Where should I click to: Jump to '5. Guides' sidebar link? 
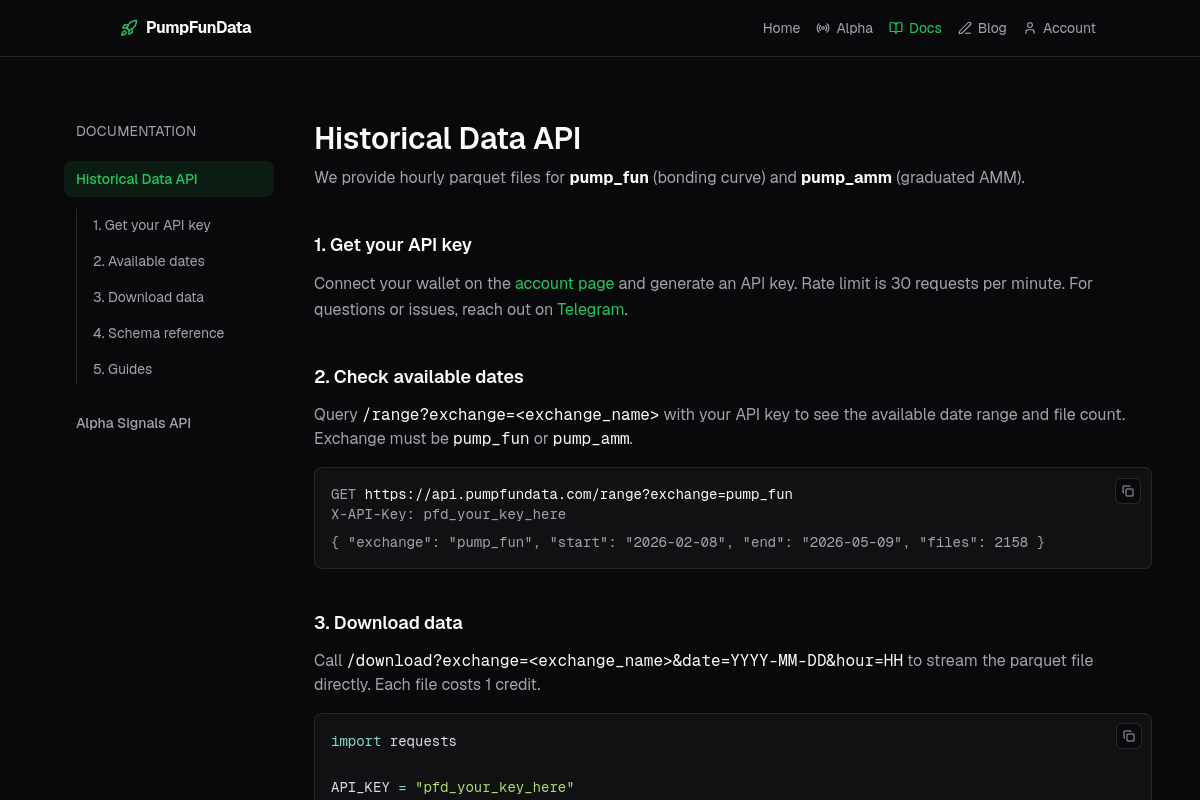point(123,369)
